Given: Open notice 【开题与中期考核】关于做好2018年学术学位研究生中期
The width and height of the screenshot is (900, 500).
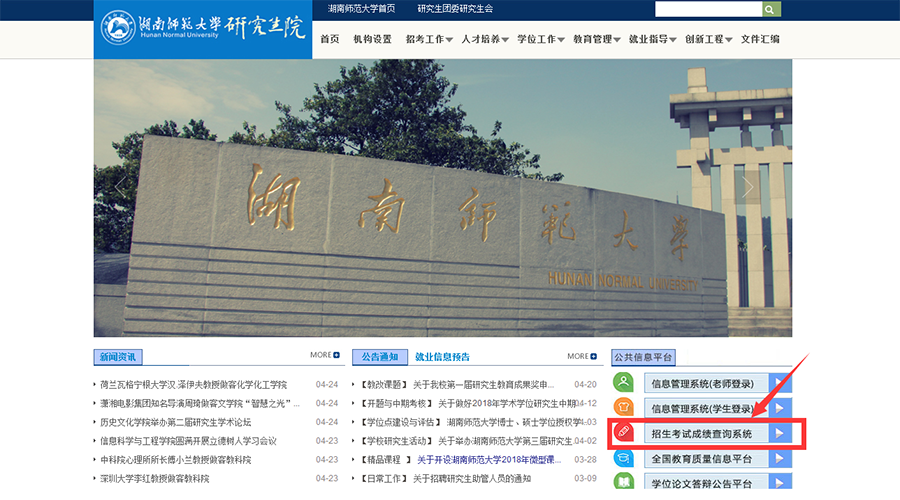Looking at the screenshot, I should (x=468, y=404).
